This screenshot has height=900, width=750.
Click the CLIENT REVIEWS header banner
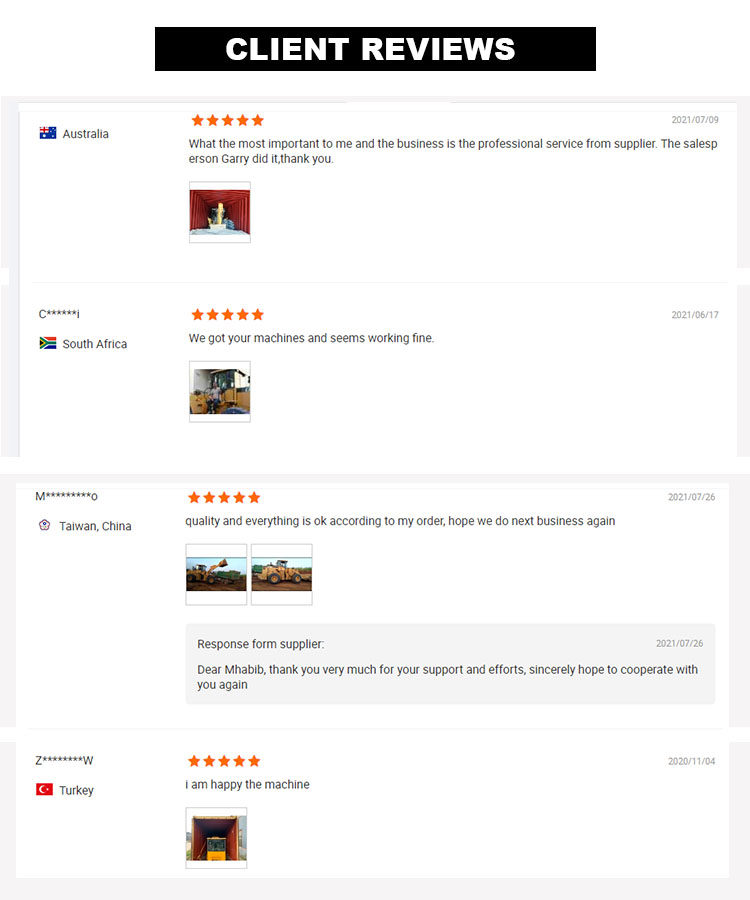pyautogui.click(x=375, y=49)
